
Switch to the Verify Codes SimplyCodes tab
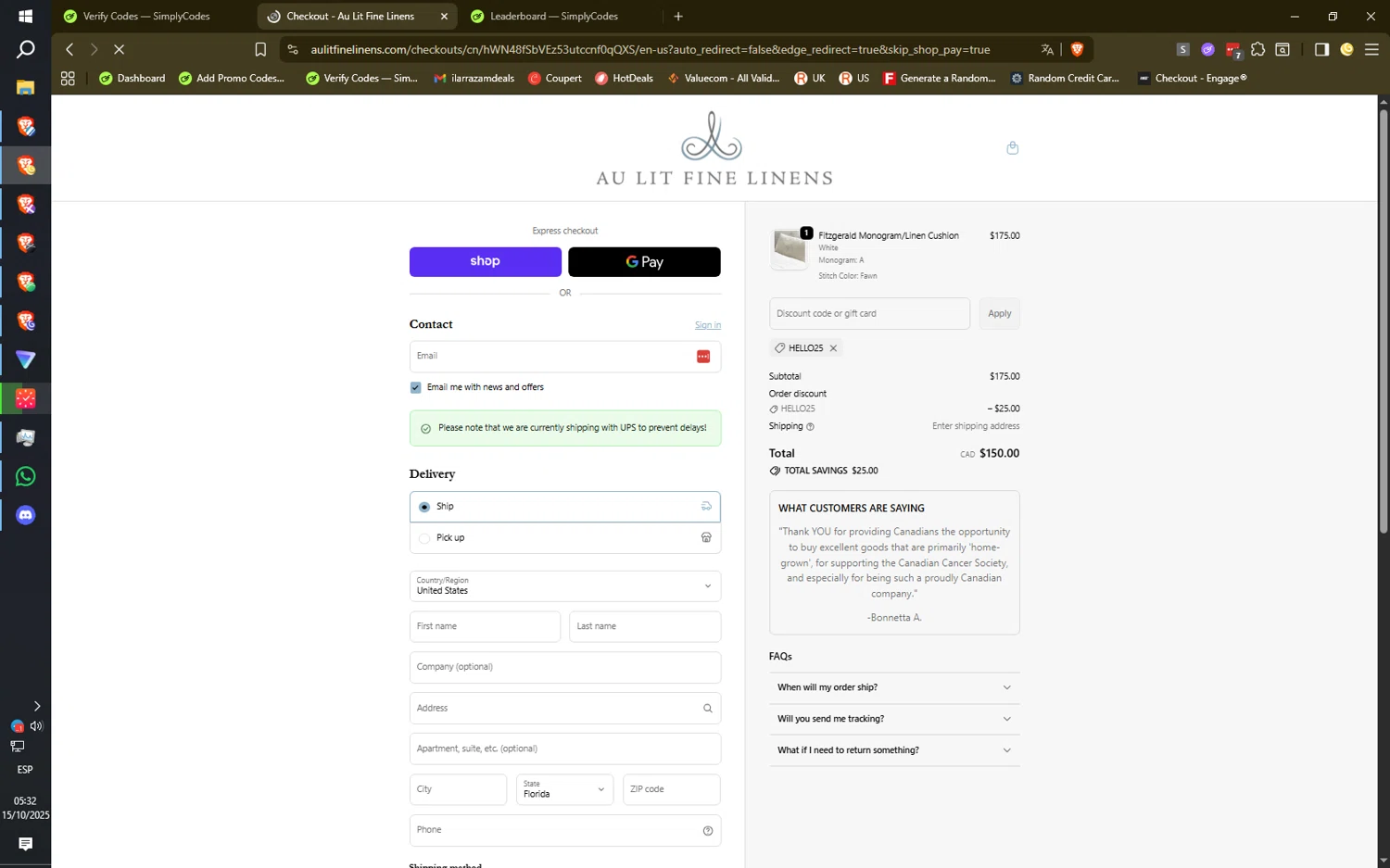tap(146, 16)
